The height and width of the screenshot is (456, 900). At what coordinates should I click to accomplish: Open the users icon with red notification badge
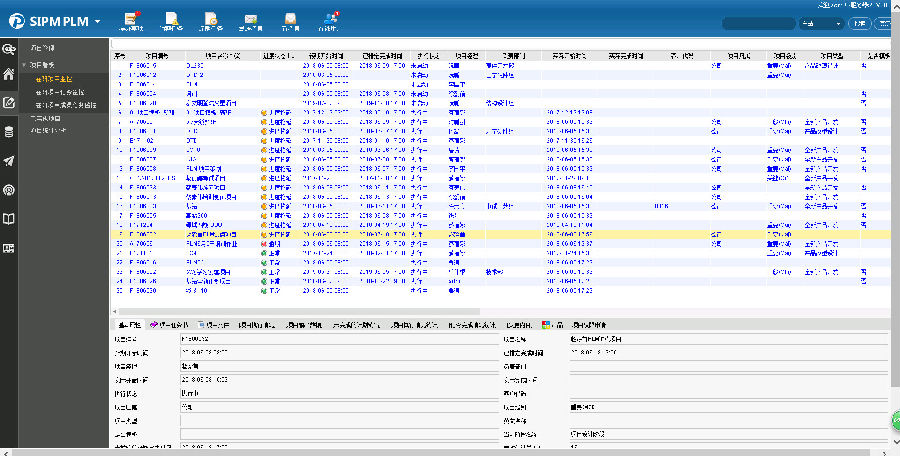coord(330,19)
